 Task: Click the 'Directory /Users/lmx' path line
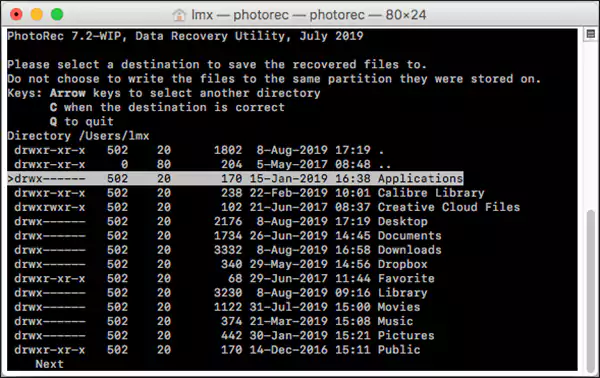tap(78, 136)
